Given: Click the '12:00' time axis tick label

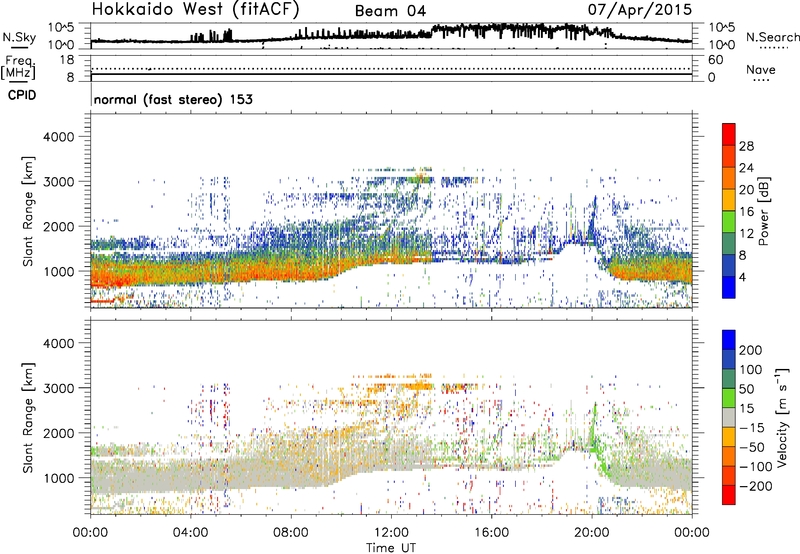Looking at the screenshot, I should pyautogui.click(x=391, y=533).
